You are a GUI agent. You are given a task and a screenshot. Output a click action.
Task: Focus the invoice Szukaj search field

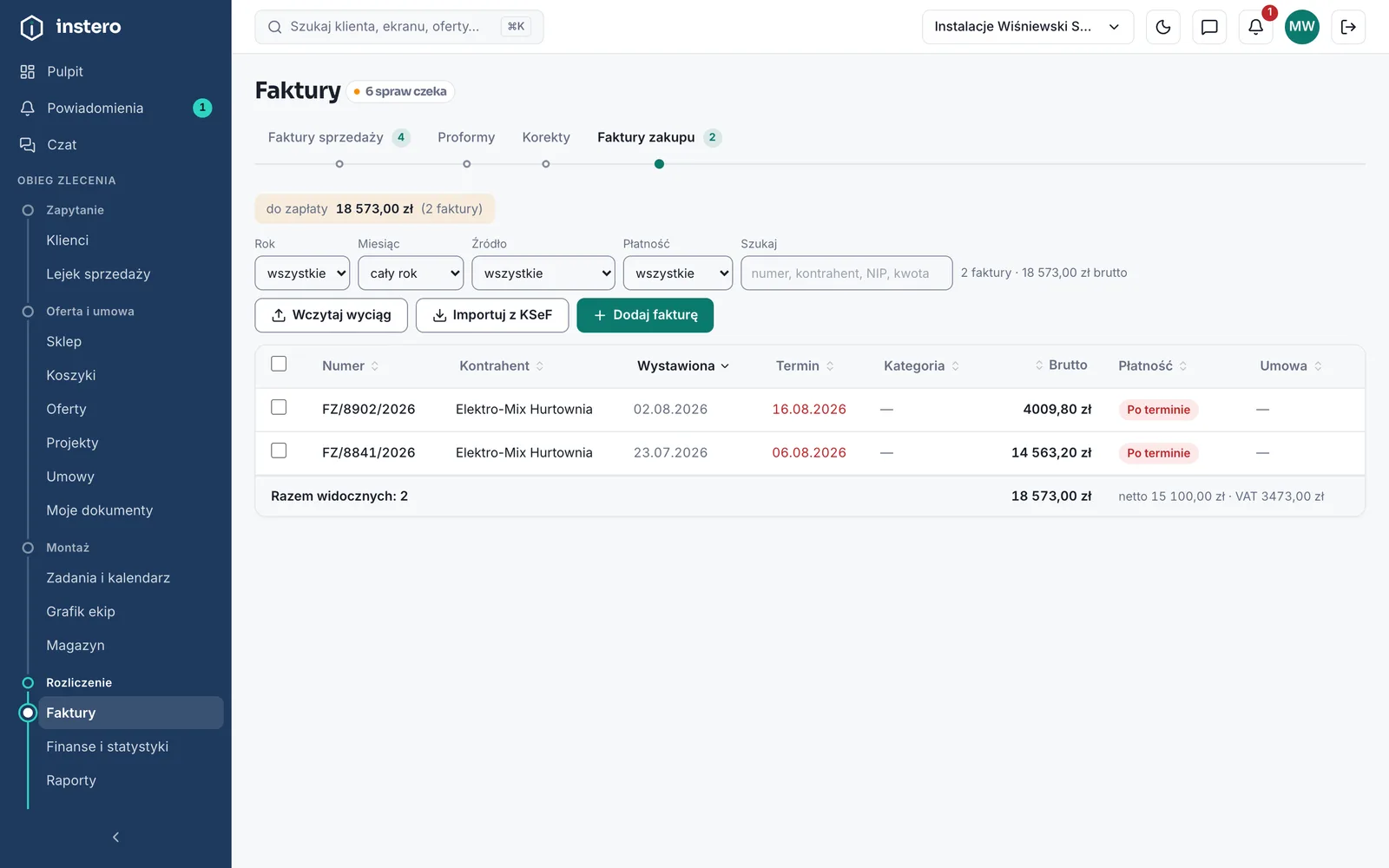pyautogui.click(x=846, y=273)
